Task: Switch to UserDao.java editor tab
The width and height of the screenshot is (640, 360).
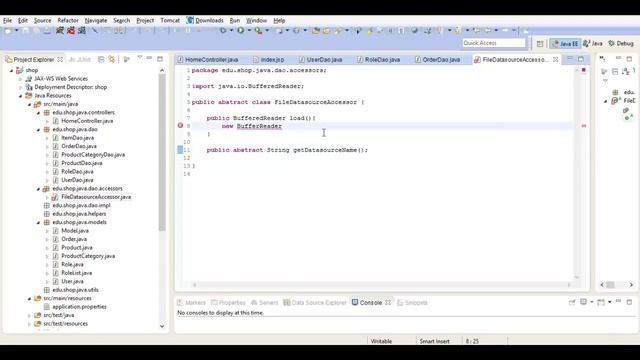Action: [320, 60]
